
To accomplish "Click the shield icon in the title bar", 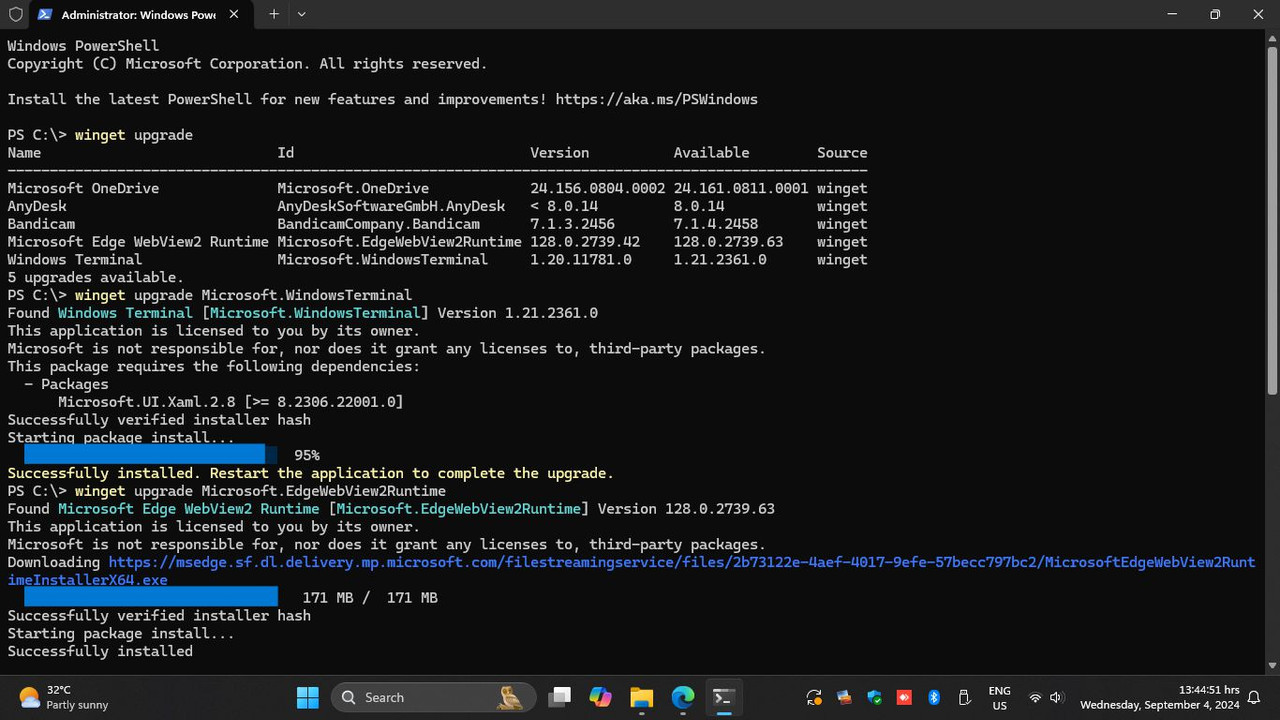I will [x=15, y=15].
